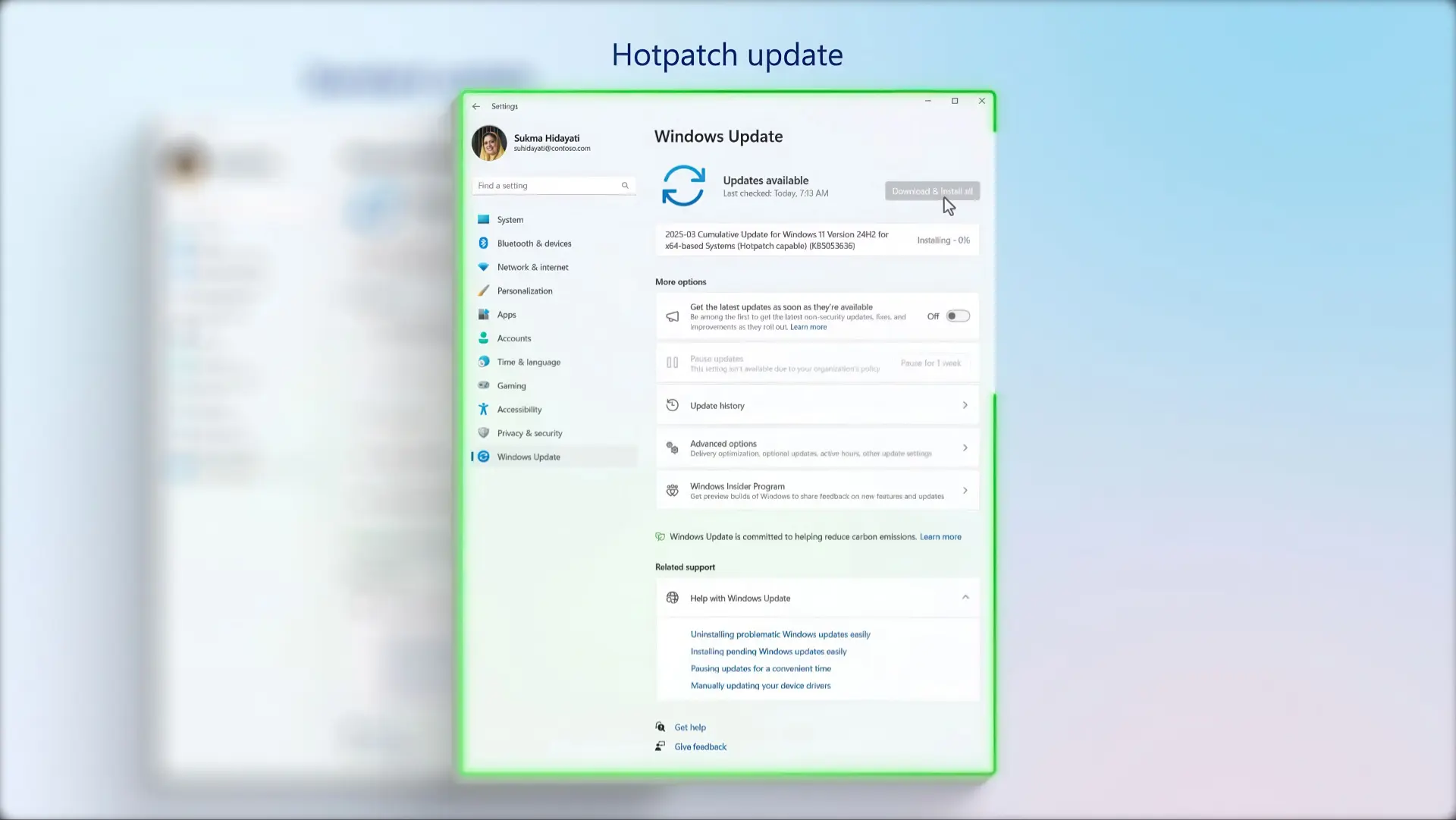Click the Find a setting search field

point(554,186)
